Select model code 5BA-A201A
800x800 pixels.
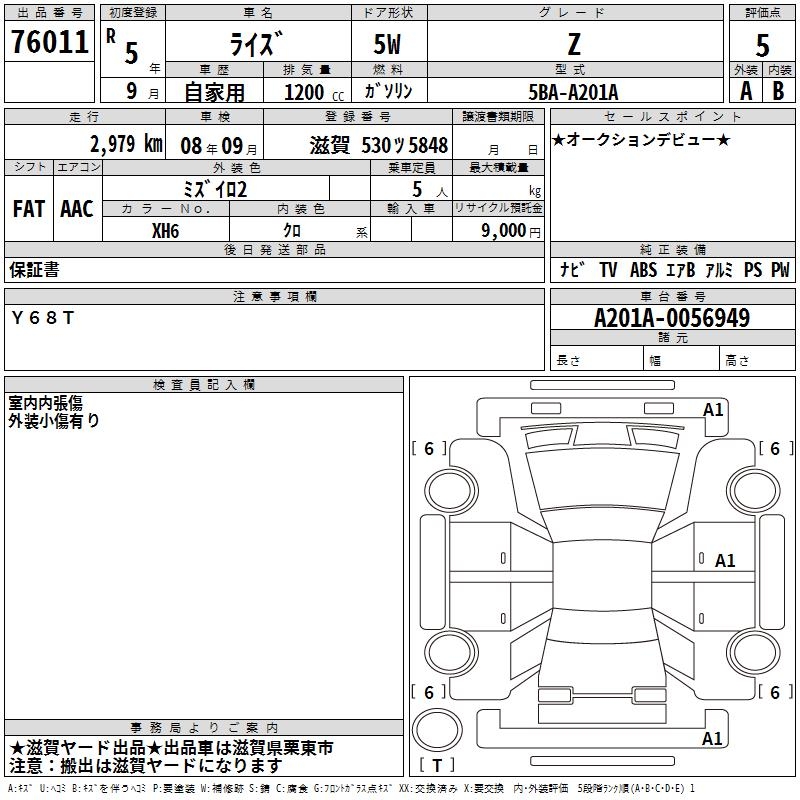point(573,92)
